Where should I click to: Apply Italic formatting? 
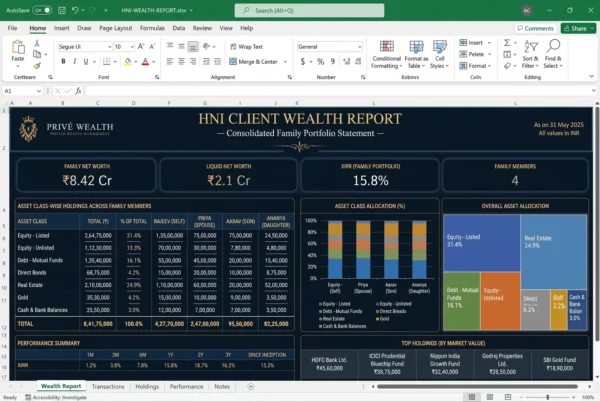click(75, 61)
